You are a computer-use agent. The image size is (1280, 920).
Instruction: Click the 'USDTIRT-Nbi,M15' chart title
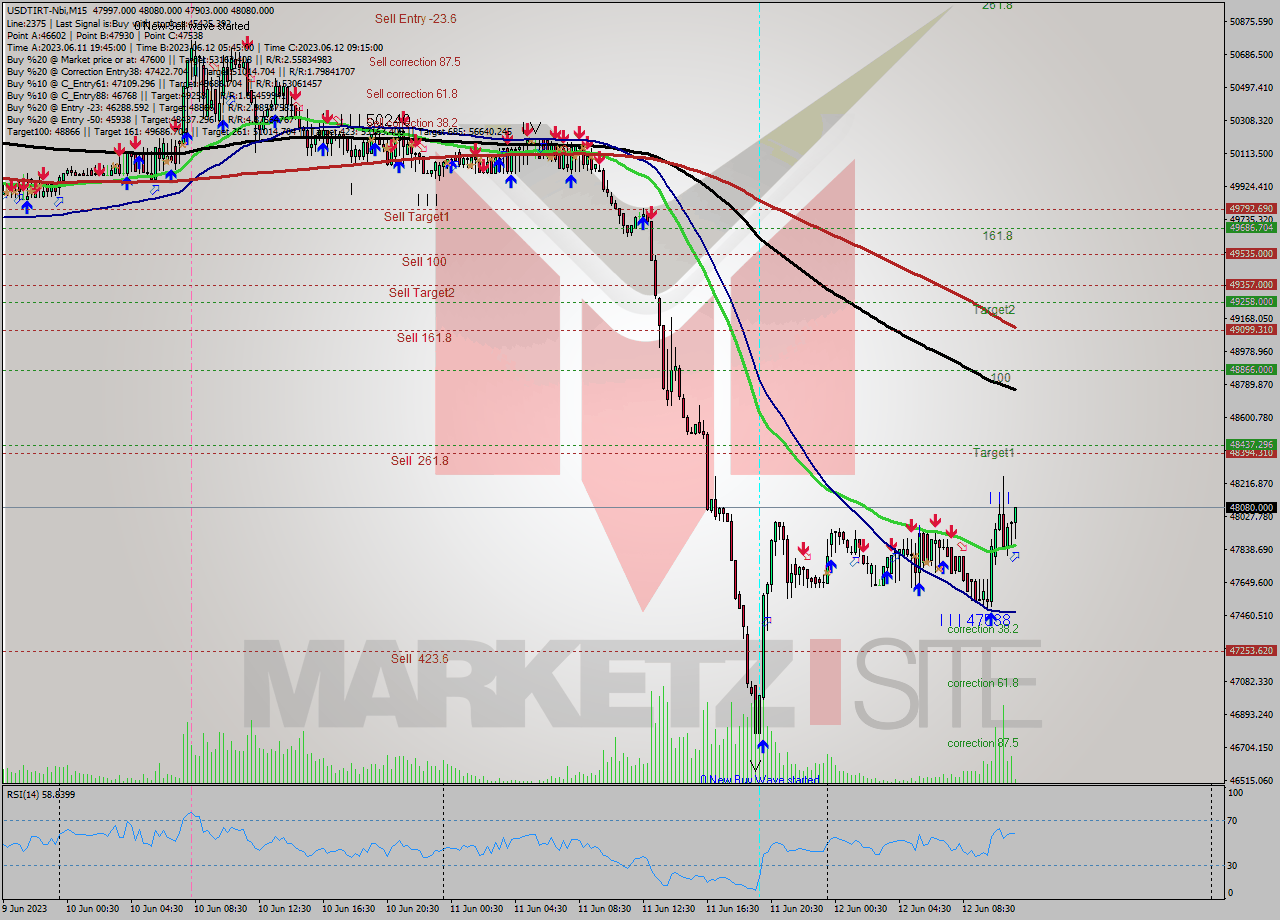[x=45, y=10]
